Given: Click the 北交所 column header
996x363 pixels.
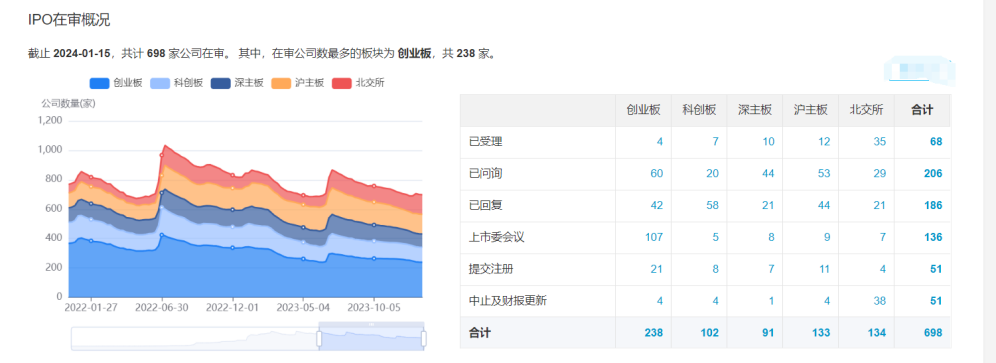Looking at the screenshot, I should tap(866, 110).
